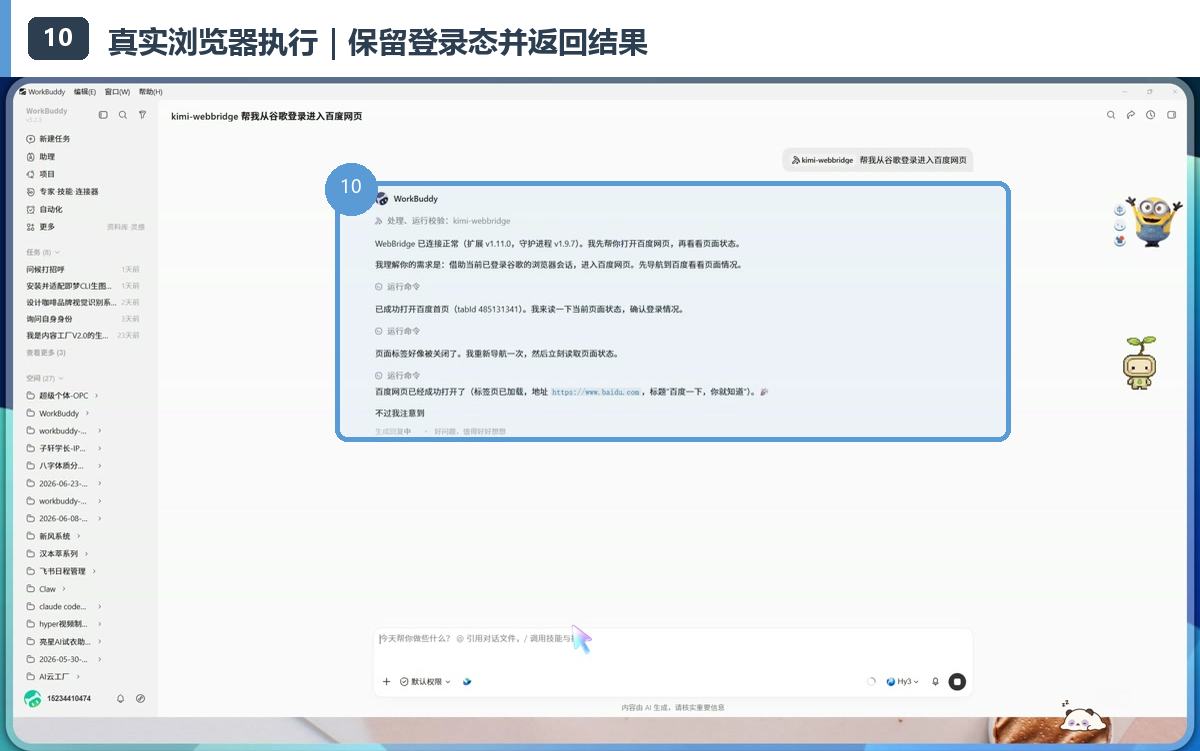
Task: Open the notification bell in sidebar footer
Action: 121,698
